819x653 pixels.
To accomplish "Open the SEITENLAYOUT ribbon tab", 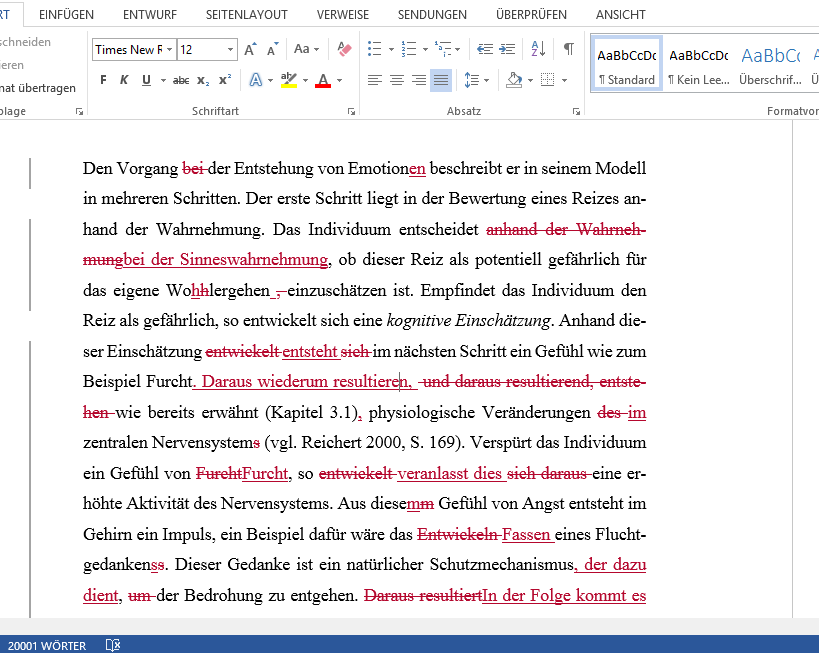I will tap(246, 15).
